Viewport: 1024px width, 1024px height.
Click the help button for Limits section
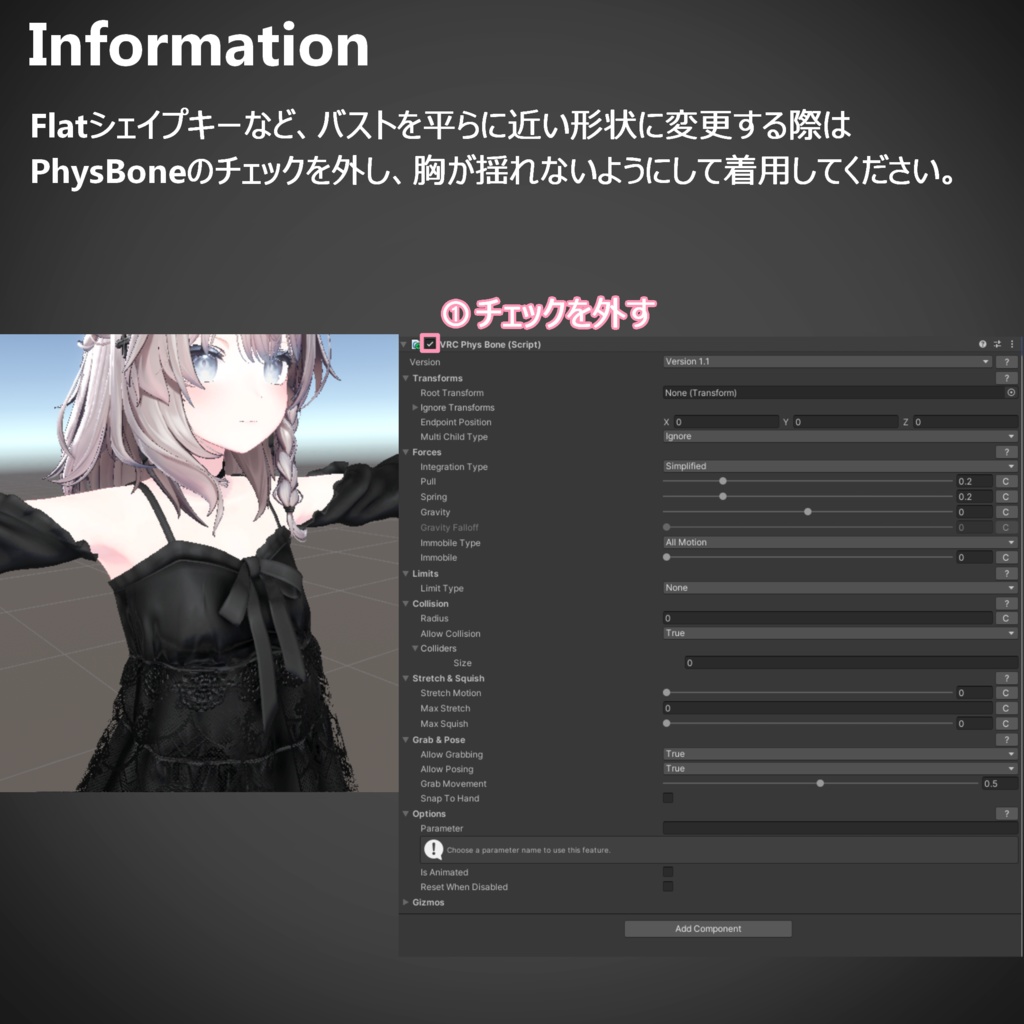pyautogui.click(x=1006, y=573)
